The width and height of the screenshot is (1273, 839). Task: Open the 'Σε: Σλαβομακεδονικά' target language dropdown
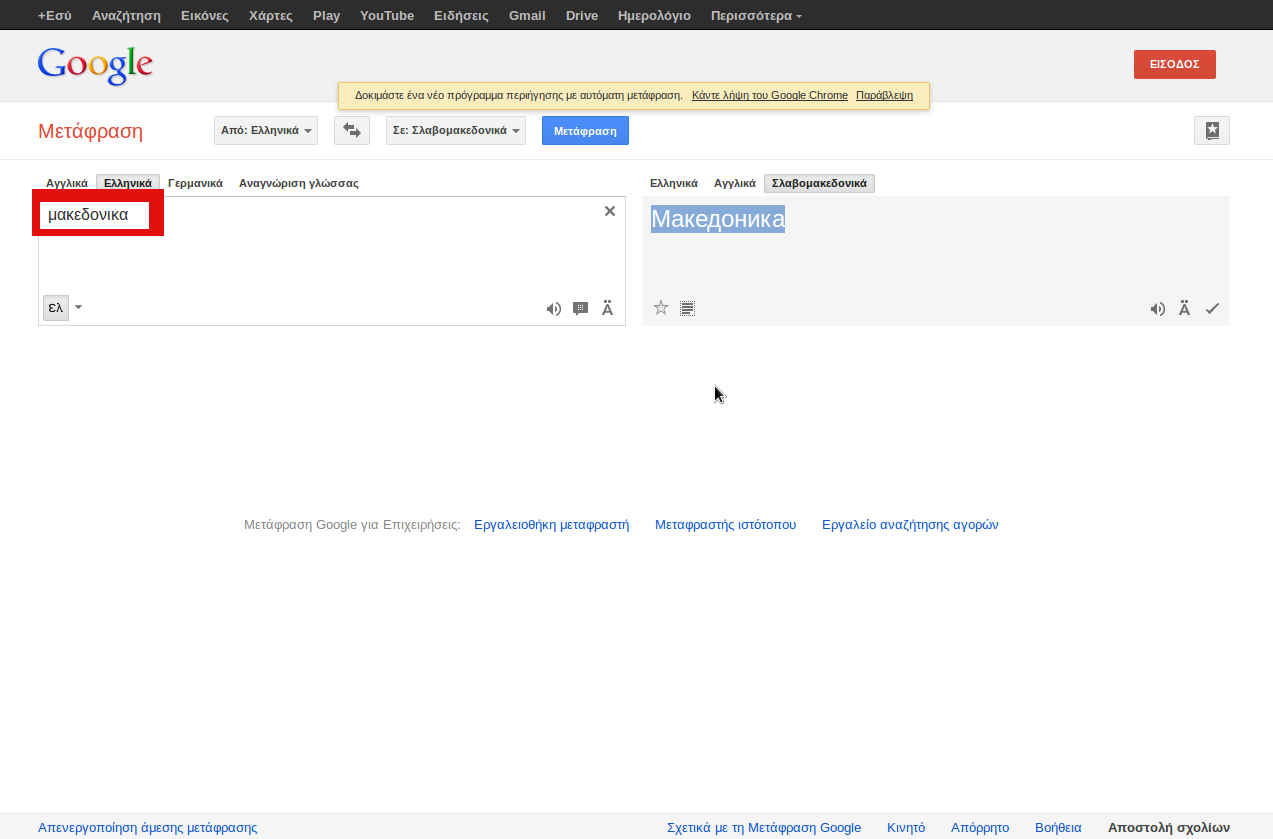click(456, 130)
